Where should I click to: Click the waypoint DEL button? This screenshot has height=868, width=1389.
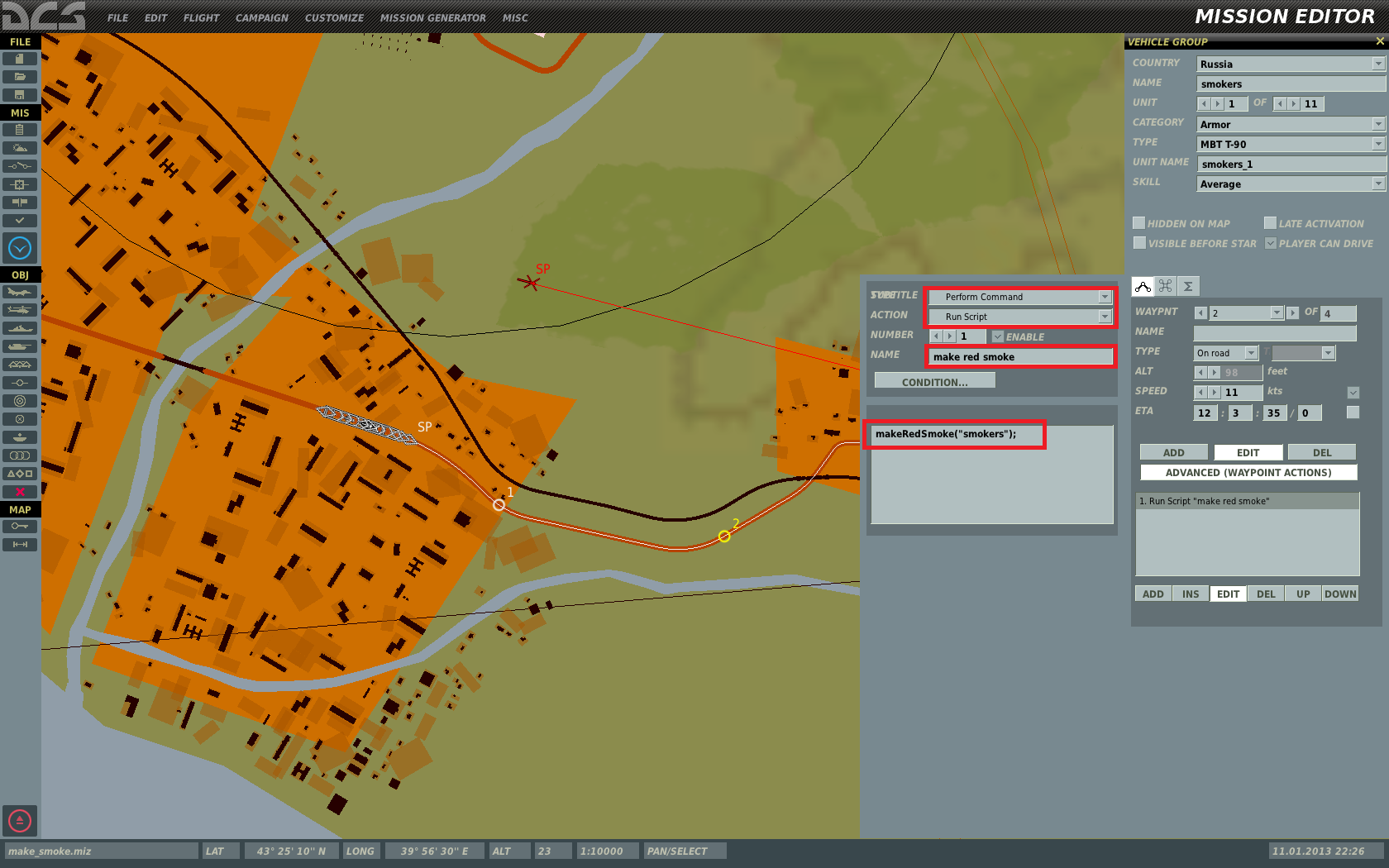click(1322, 452)
